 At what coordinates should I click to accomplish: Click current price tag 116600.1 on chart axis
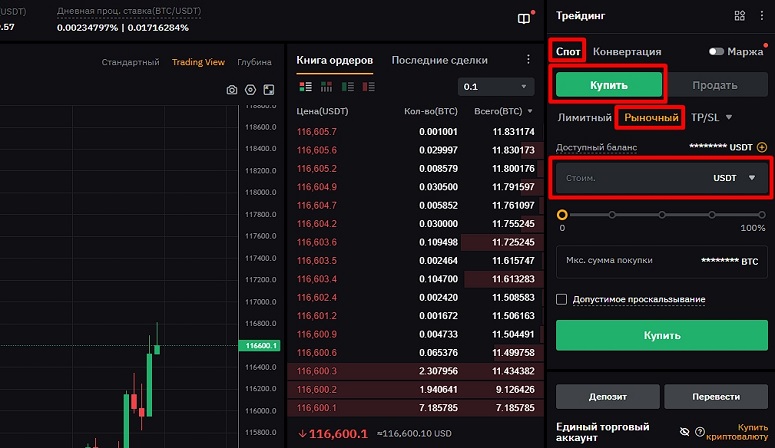(x=259, y=345)
